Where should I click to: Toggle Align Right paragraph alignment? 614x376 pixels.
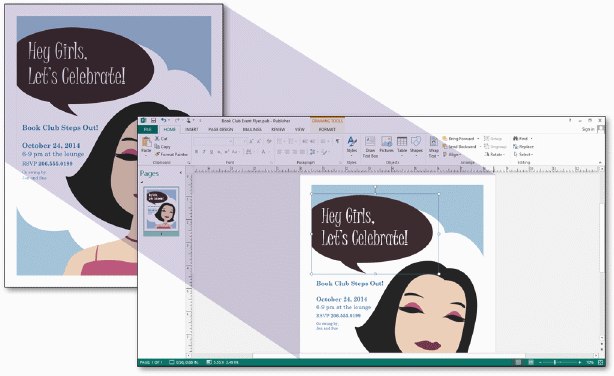pyautogui.click(x=294, y=152)
